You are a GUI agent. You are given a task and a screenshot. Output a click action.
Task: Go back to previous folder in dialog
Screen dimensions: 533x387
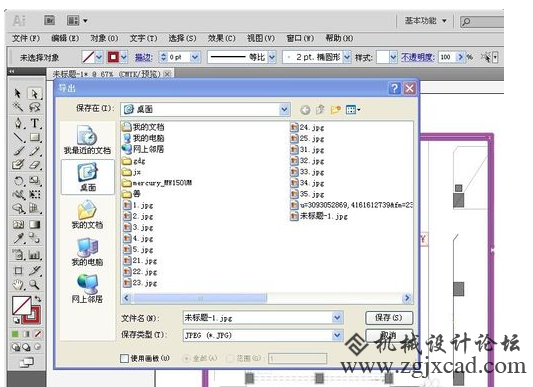click(x=305, y=110)
